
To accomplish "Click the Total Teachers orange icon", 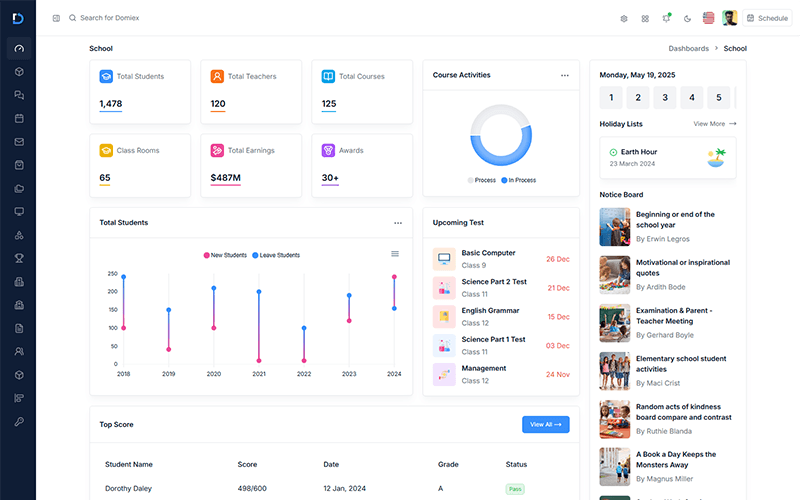I will [x=217, y=76].
